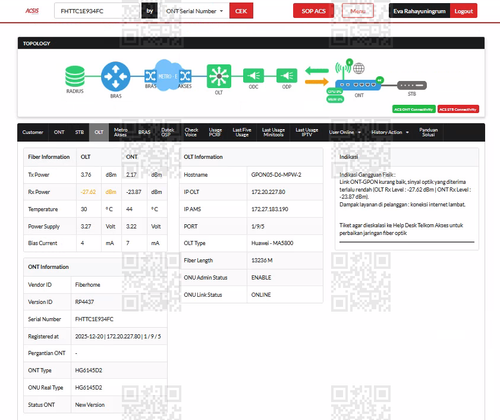Switch to the STB tab
Viewport: 500px width, 420px height.
coord(79,132)
